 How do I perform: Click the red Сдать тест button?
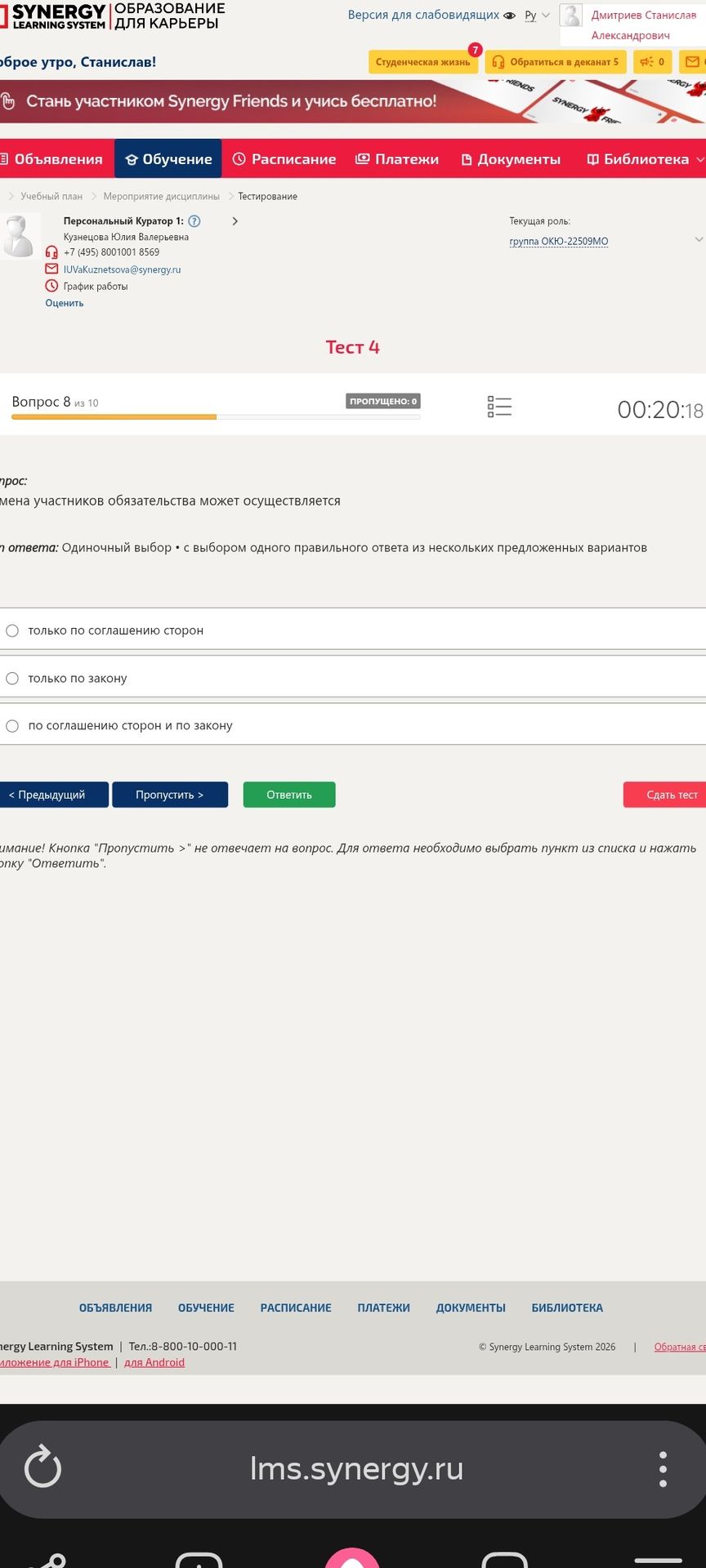pyautogui.click(x=665, y=795)
